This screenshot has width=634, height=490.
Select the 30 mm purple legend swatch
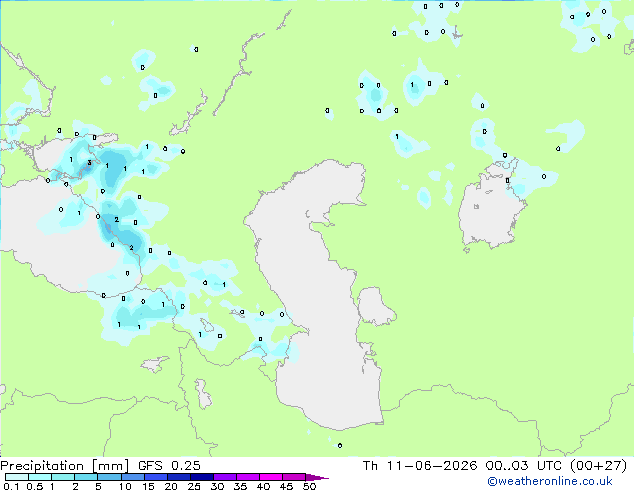(x=224, y=477)
